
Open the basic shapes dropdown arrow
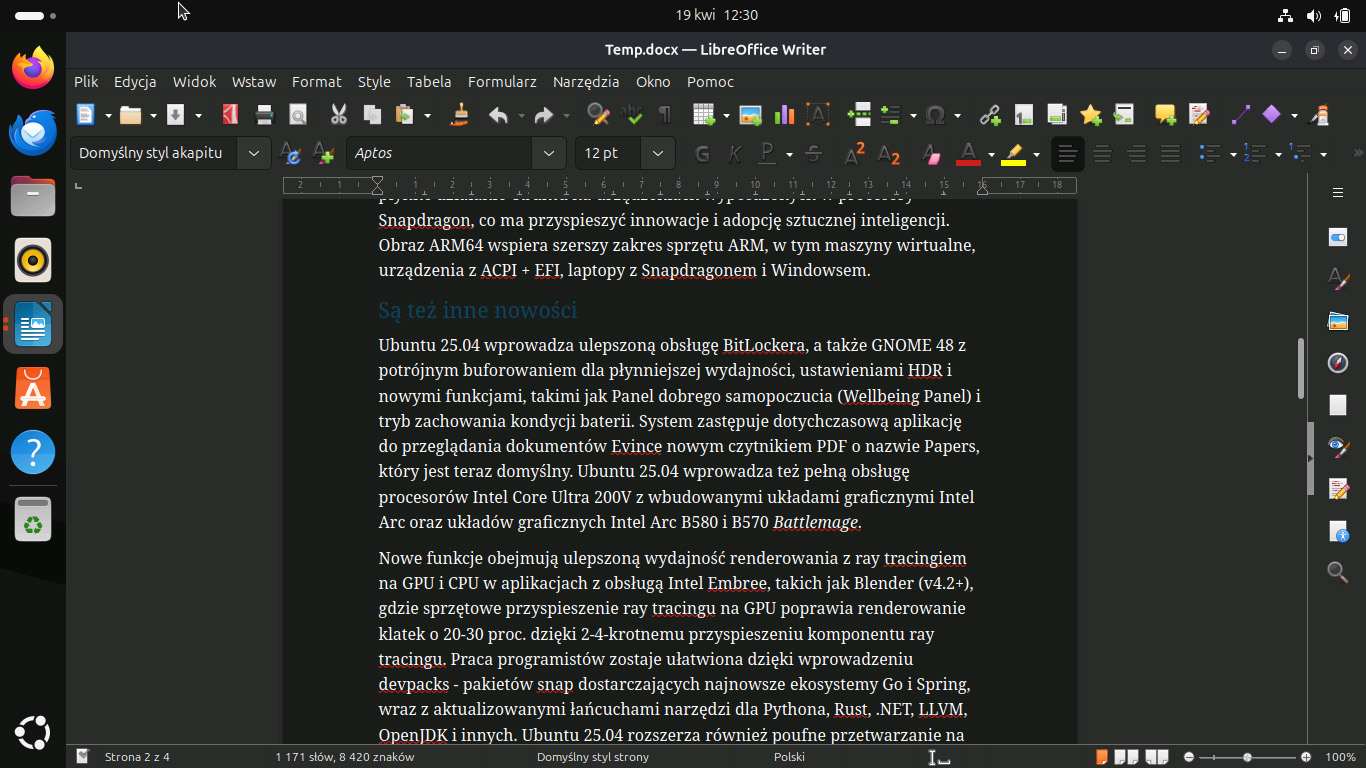(x=1294, y=116)
